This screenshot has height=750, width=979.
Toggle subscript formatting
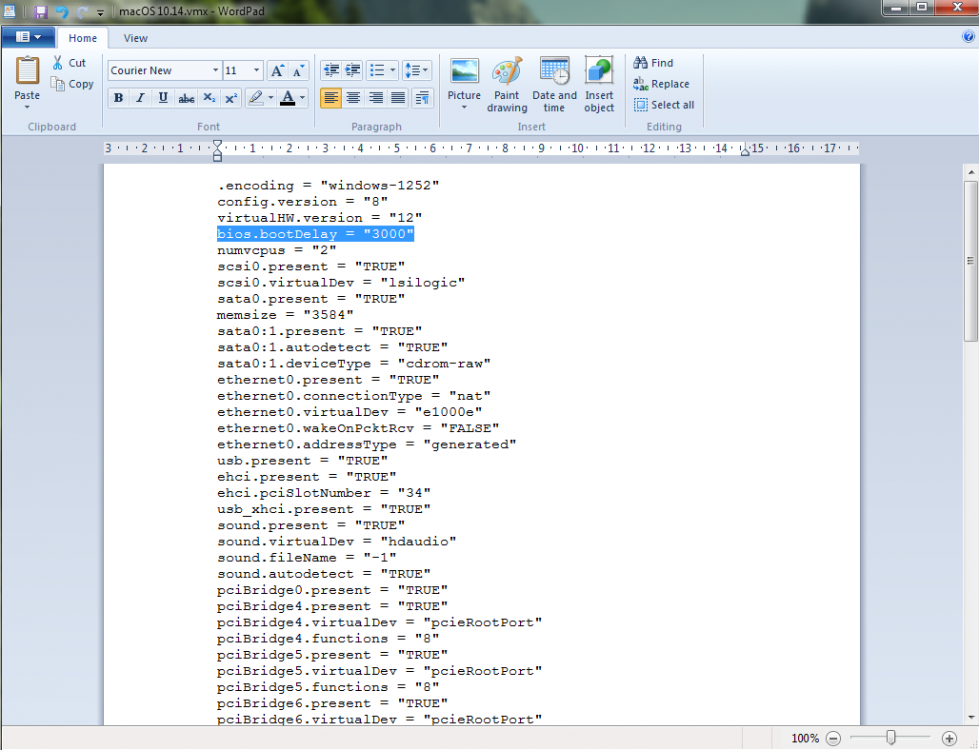pyautogui.click(x=209, y=98)
